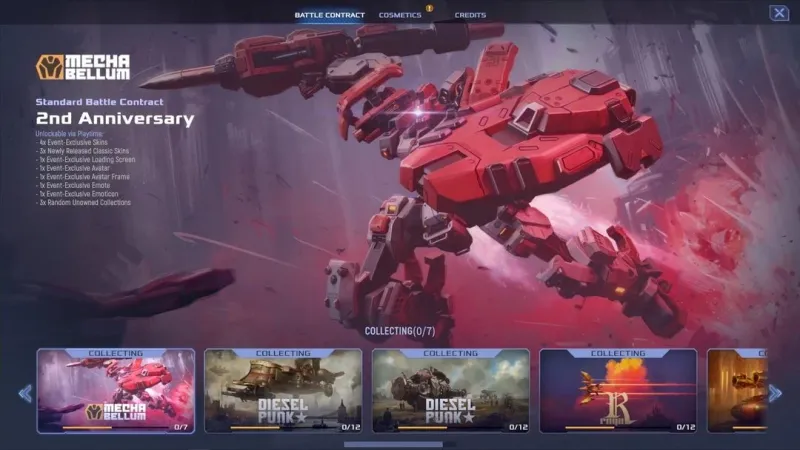Image resolution: width=800 pixels, height=450 pixels.
Task: Click the Mecha Bellum card progress bar
Action: pyautogui.click(x=116, y=428)
